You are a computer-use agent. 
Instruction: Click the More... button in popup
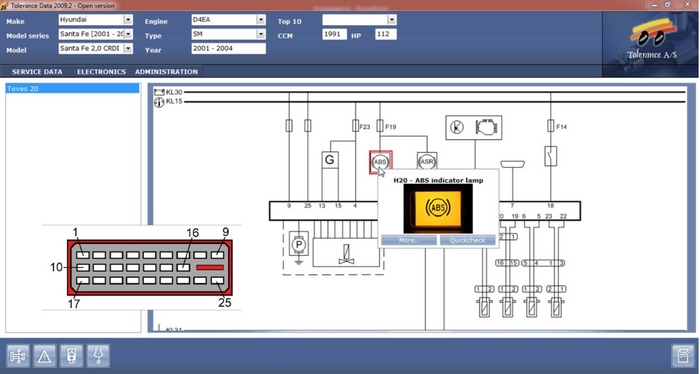point(409,240)
